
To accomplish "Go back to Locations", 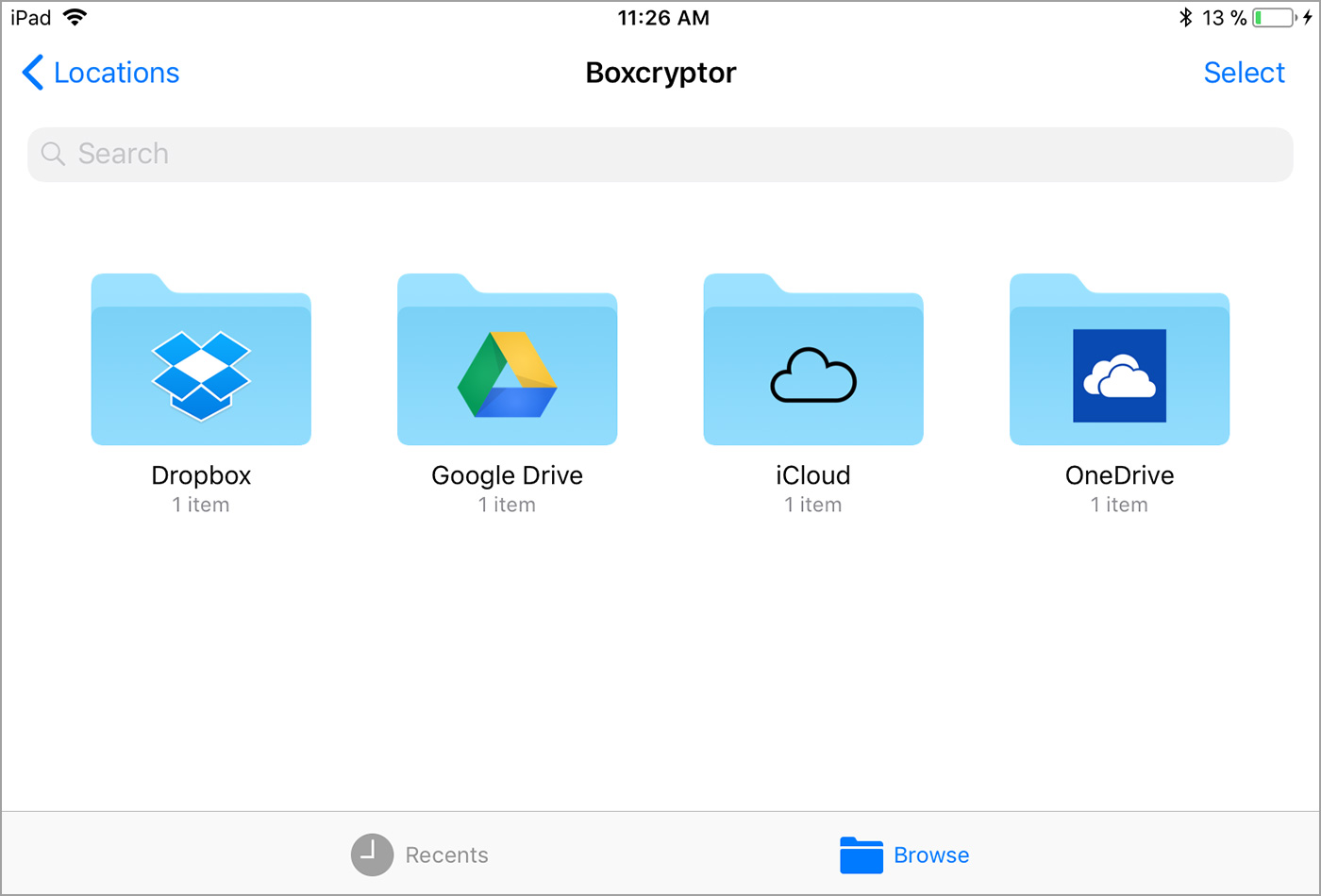I will [x=101, y=73].
